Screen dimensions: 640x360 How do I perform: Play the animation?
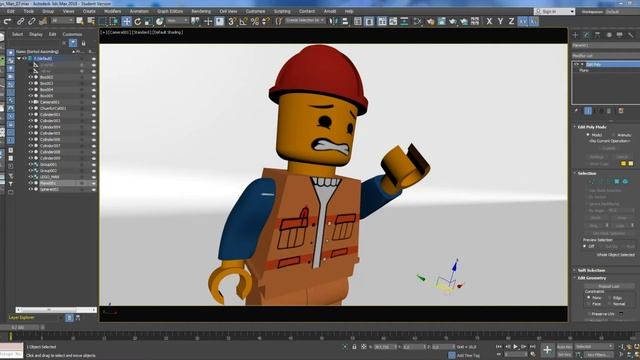click(516, 347)
